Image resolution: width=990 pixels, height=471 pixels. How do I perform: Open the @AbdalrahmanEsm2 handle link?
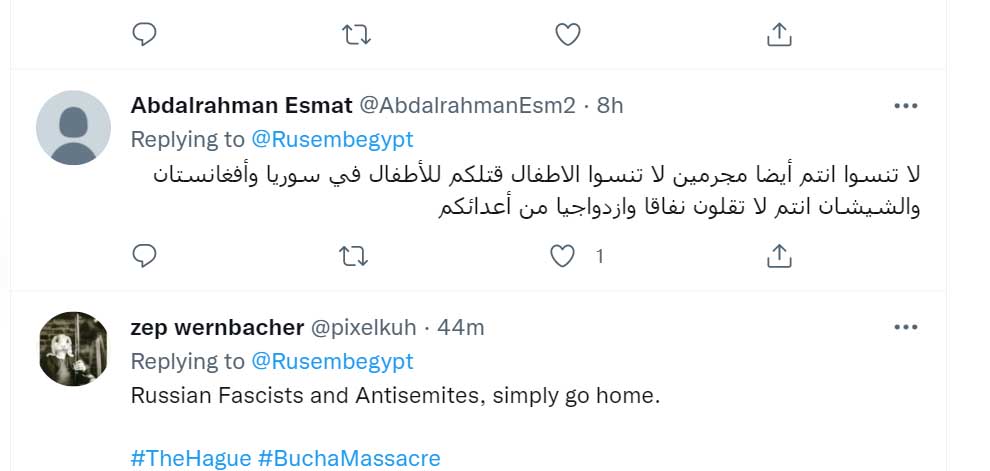(467, 105)
